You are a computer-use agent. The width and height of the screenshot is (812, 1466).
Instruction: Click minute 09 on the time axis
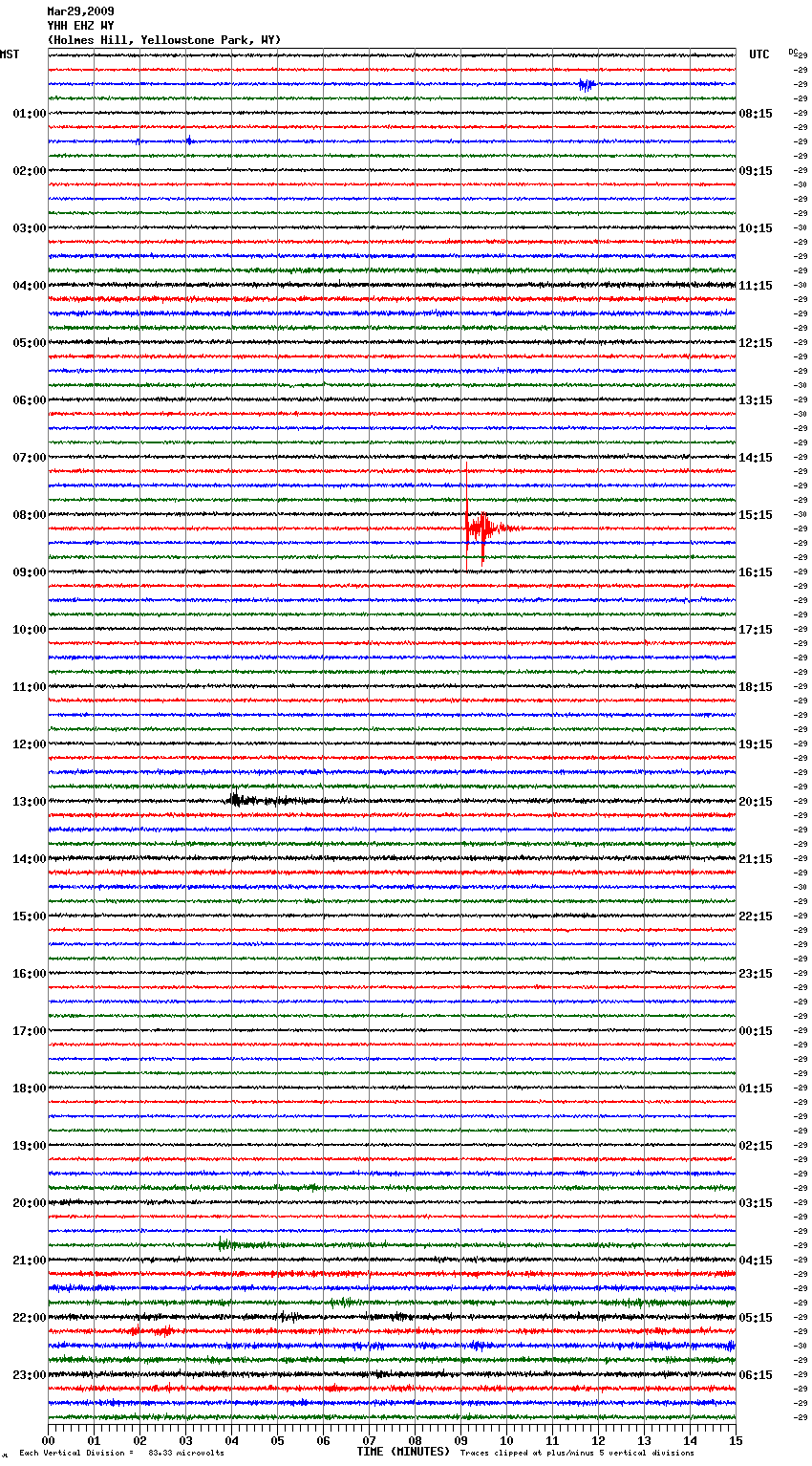pos(460,1440)
